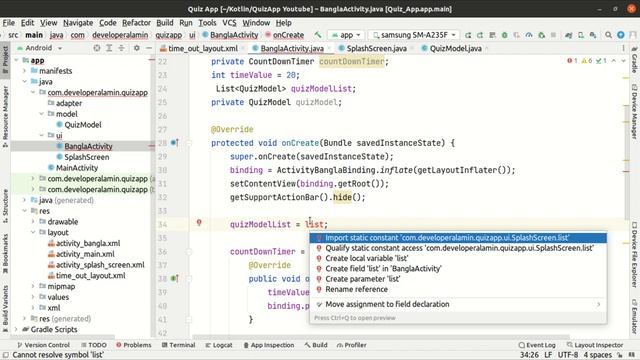Expand the Gradle Scripts node

coord(16,329)
